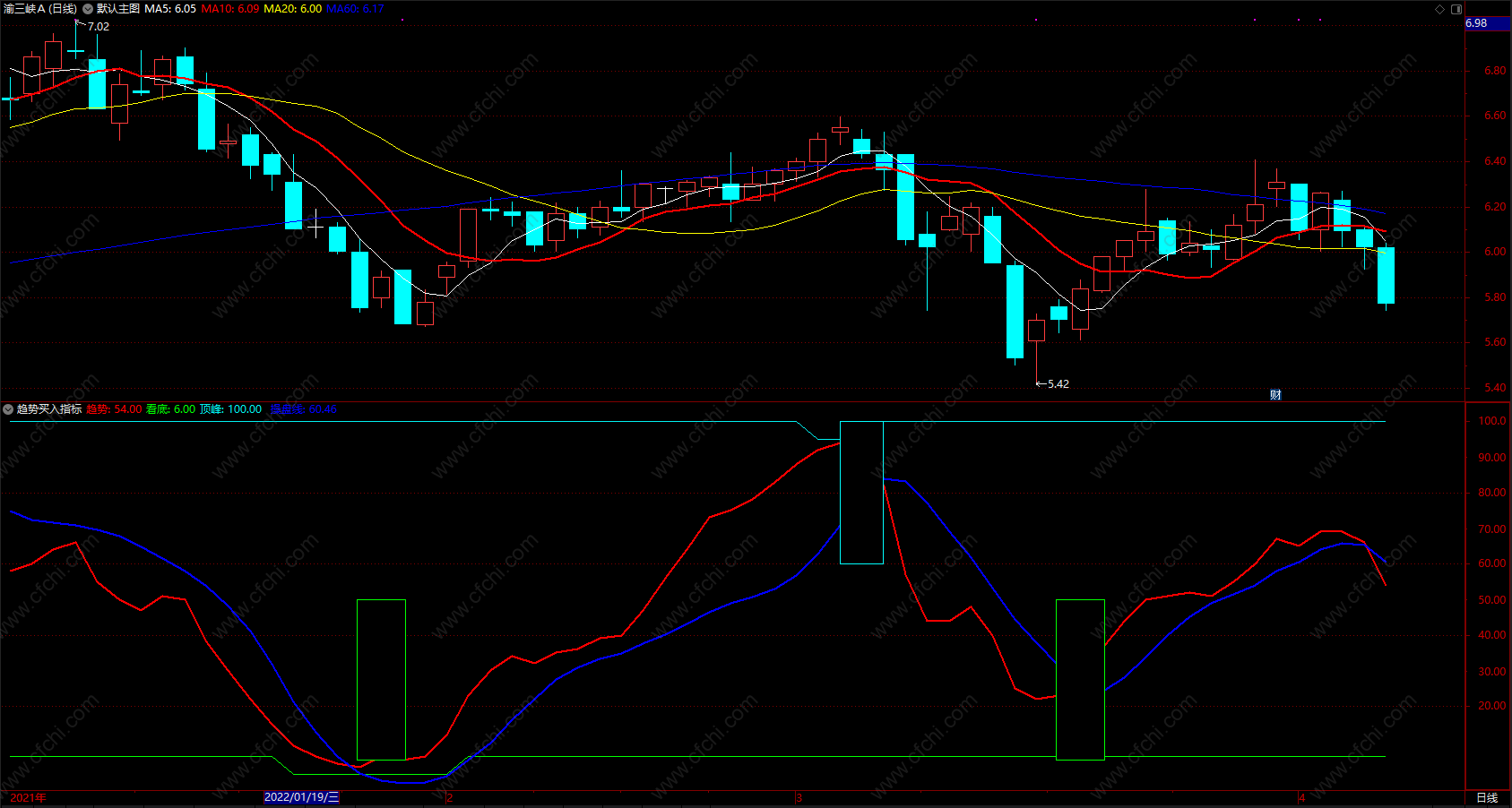Click the MA20: 6.00 label

(293, 9)
